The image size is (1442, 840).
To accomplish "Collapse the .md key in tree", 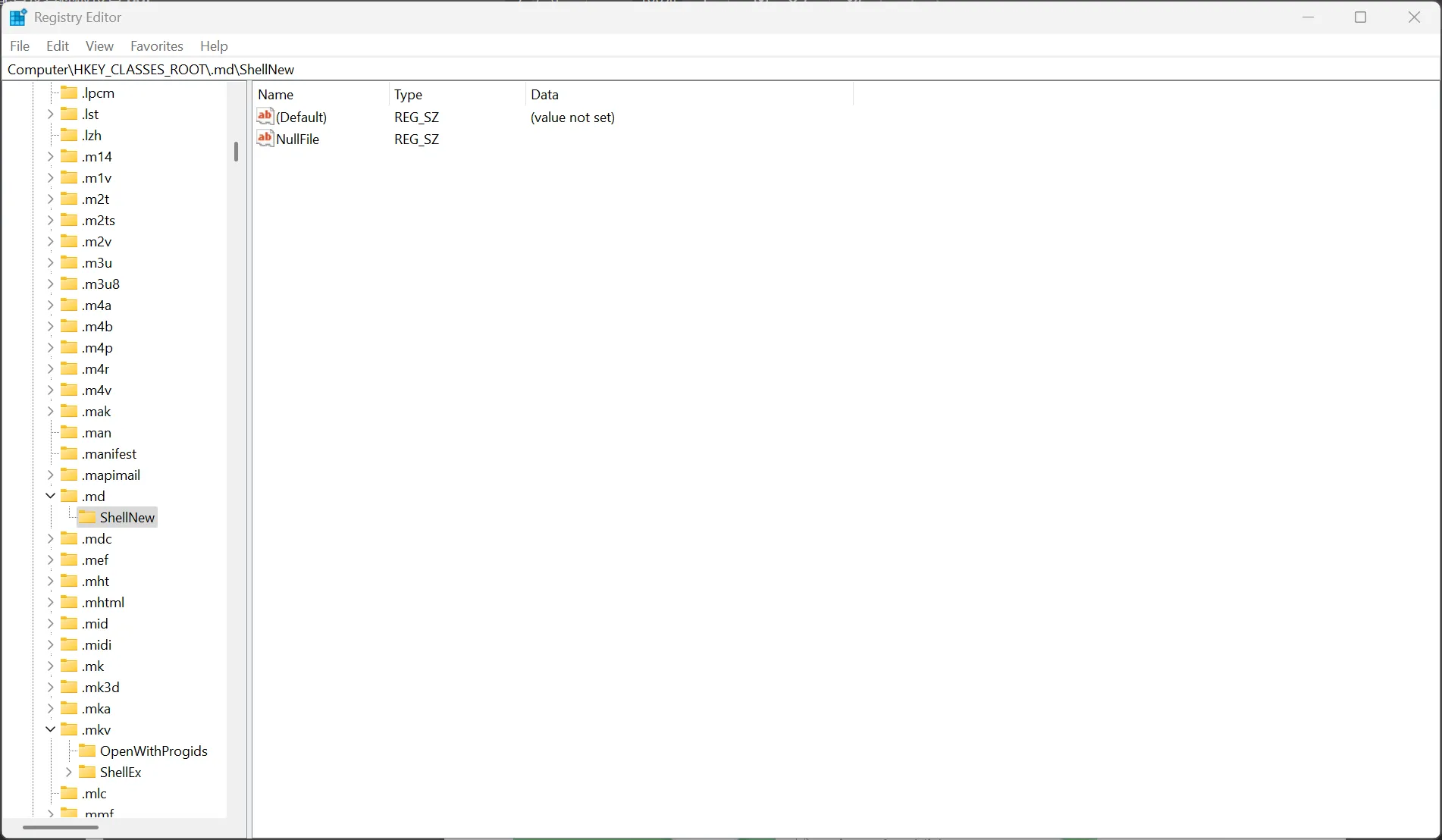I will tap(50, 496).
